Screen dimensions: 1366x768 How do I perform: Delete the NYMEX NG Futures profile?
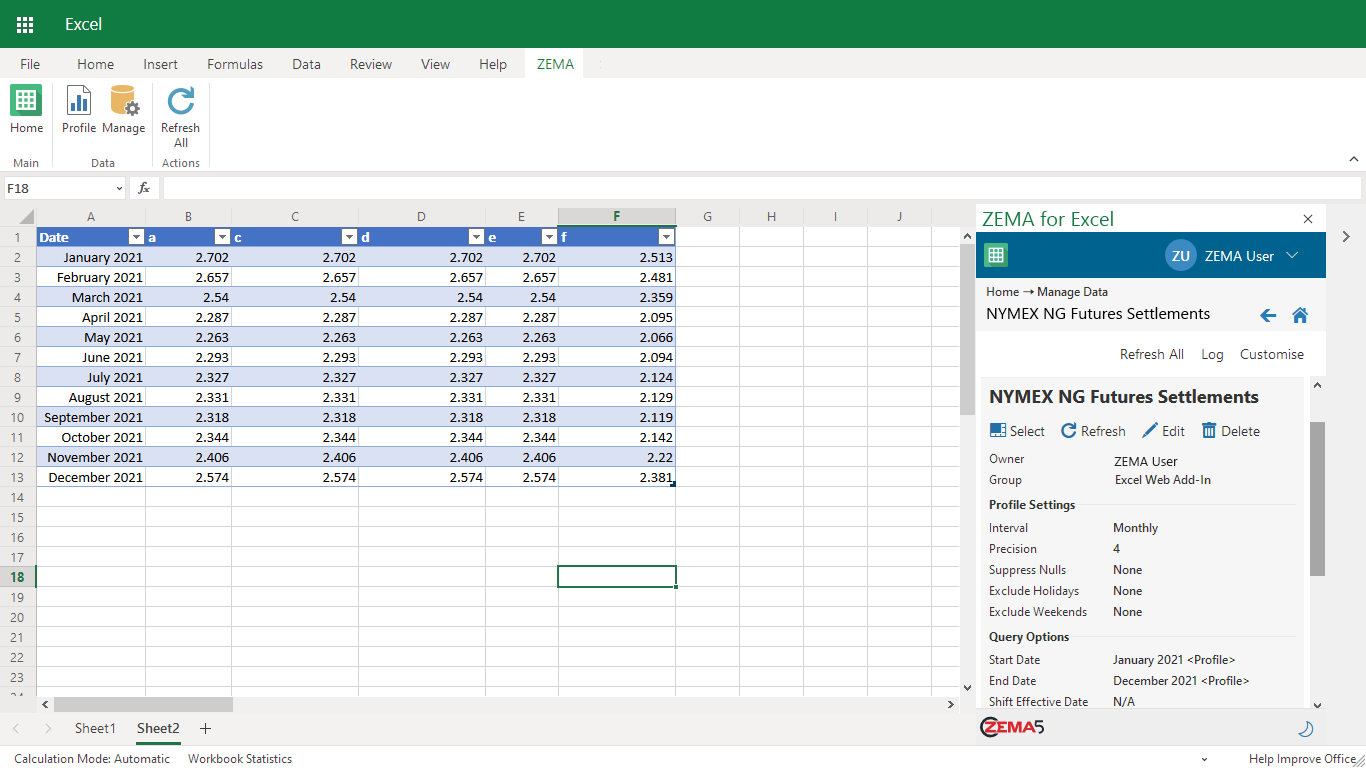point(1230,431)
